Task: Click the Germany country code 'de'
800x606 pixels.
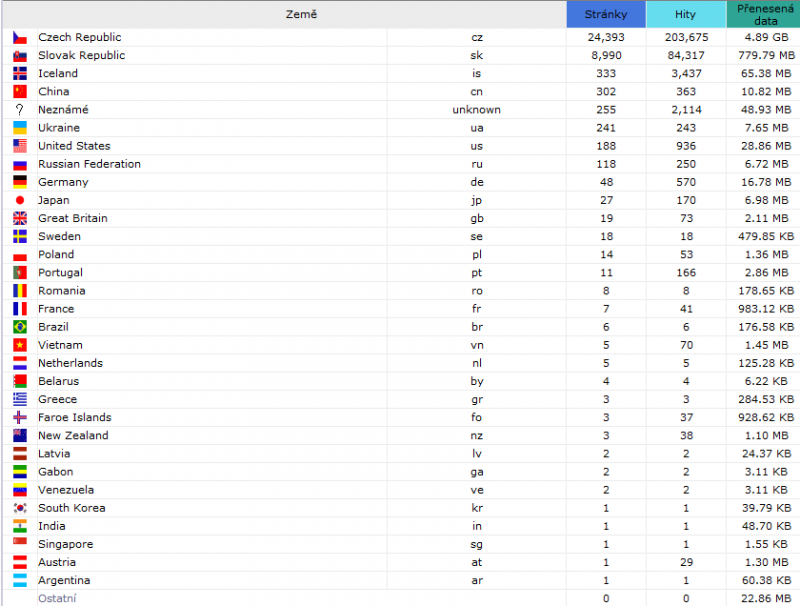Action: (x=477, y=182)
